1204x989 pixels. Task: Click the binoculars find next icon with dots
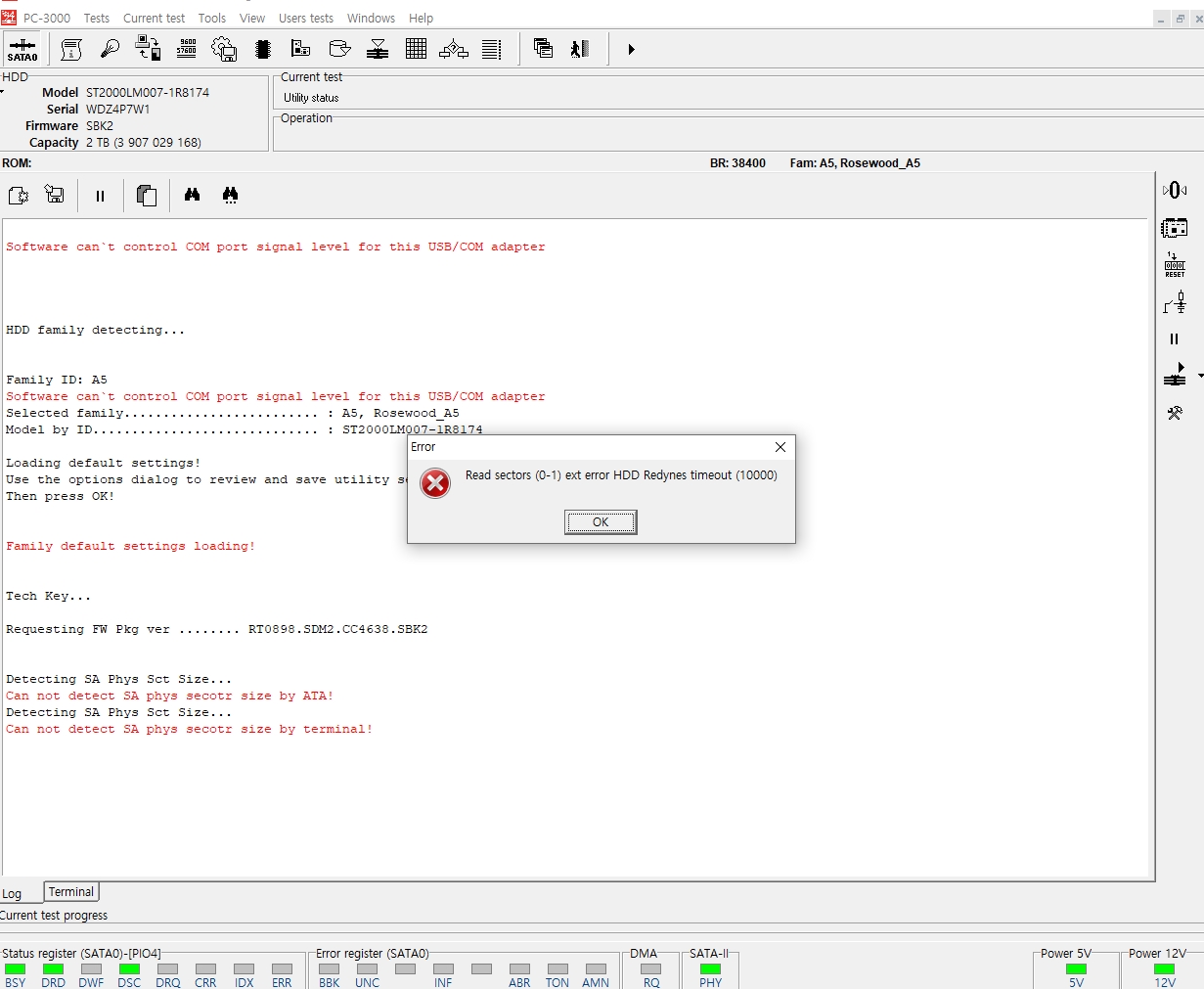click(x=230, y=195)
